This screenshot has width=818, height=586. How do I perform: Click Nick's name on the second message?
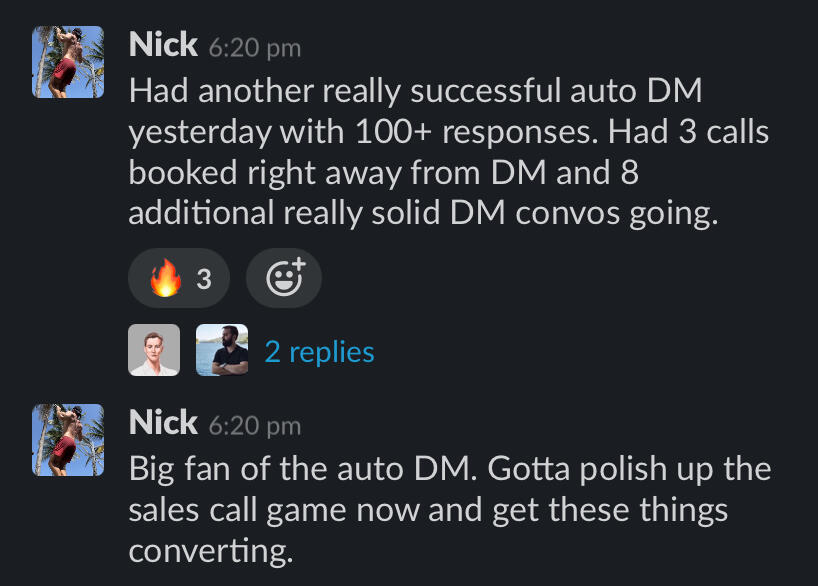pyautogui.click(x=163, y=423)
